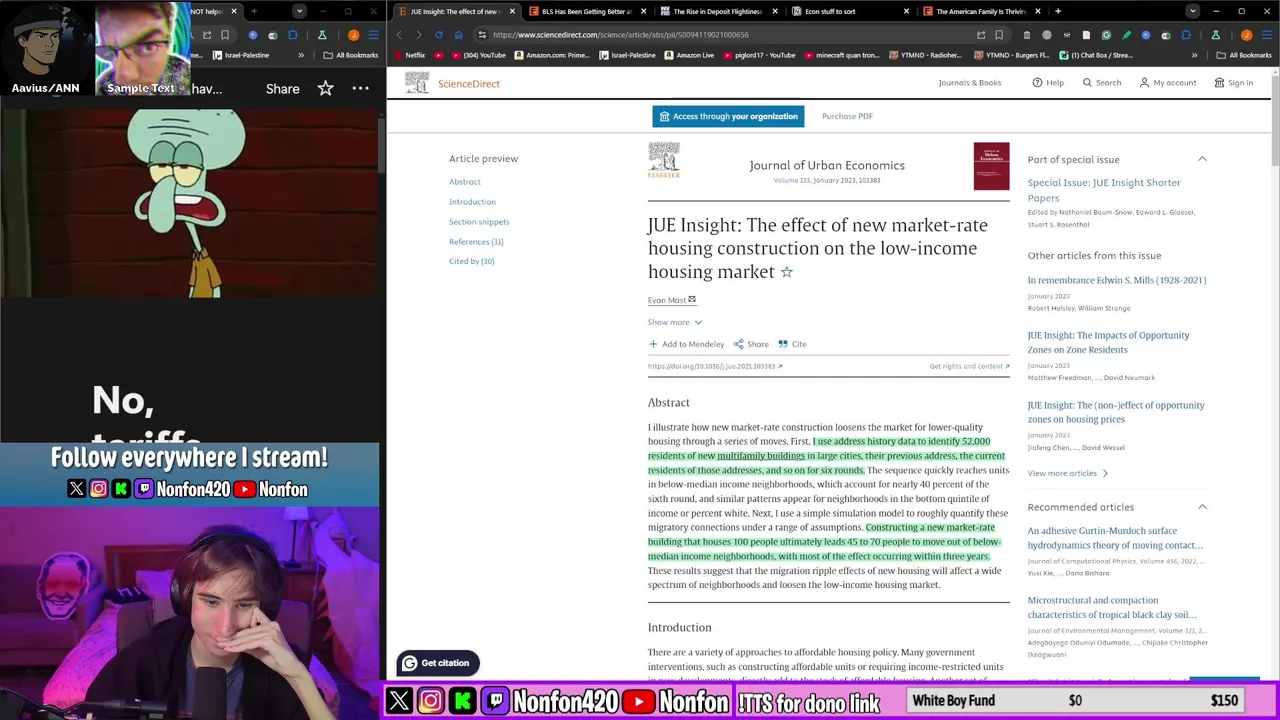Close the JUE Insight tab
Screen dimensions: 1280x720
[512, 11]
